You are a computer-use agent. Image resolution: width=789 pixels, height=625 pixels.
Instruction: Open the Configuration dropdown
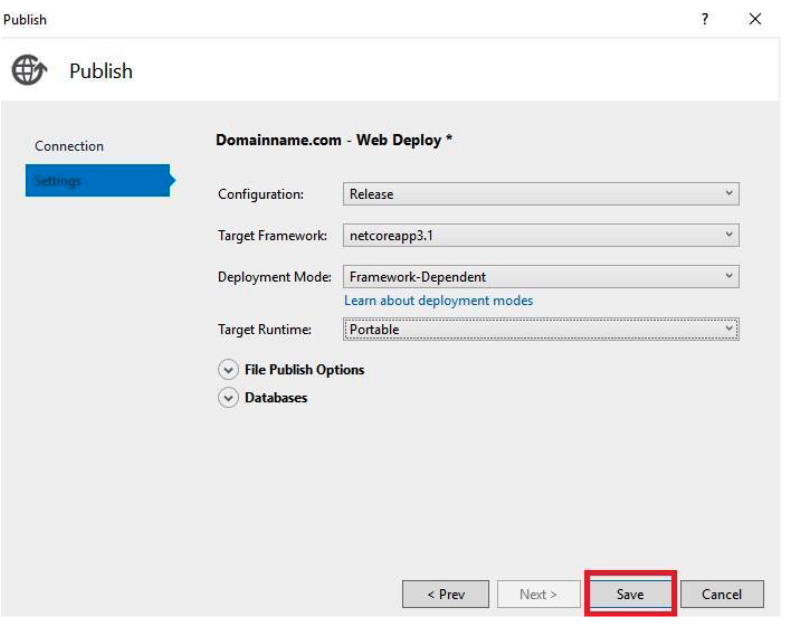click(541, 194)
